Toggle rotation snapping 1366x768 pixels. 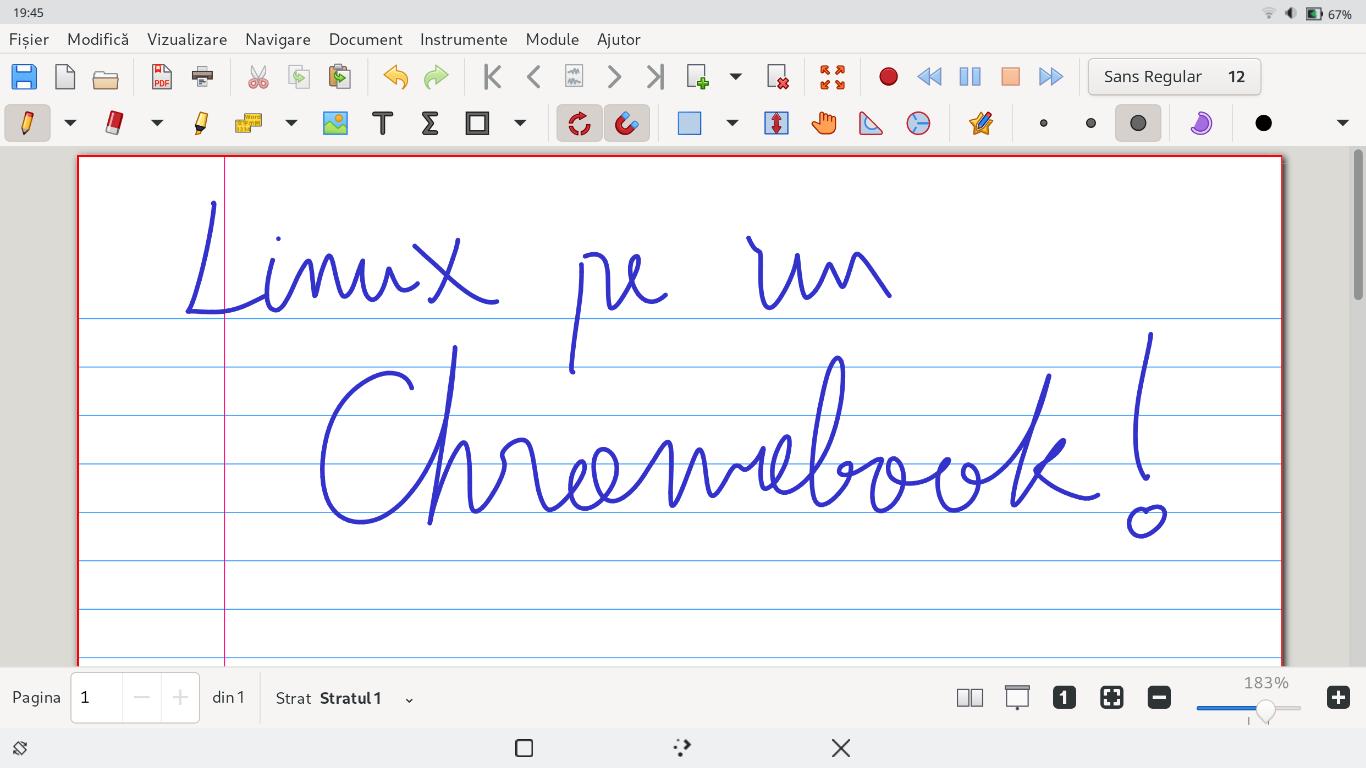point(579,123)
